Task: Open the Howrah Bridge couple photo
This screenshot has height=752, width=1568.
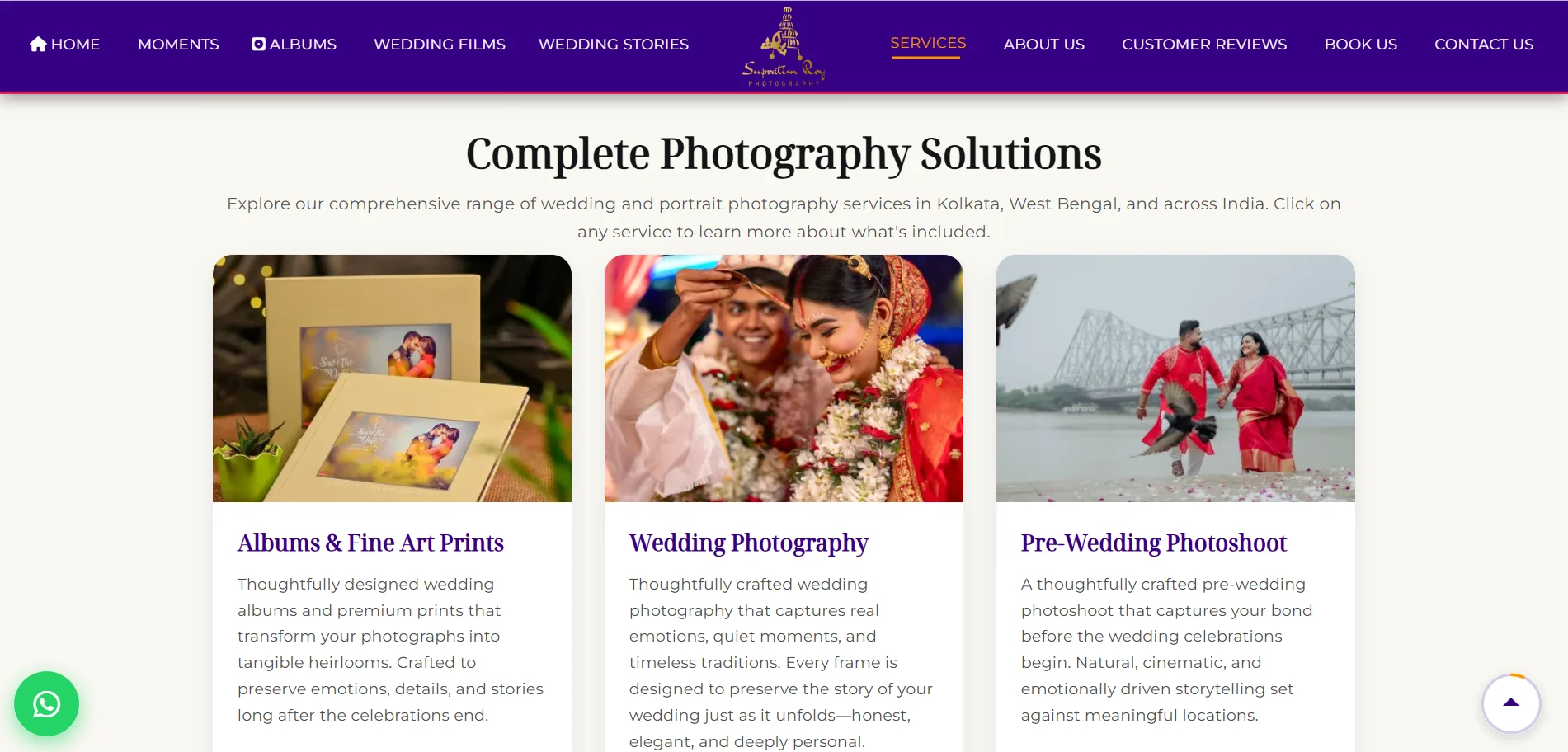Action: tap(1175, 378)
